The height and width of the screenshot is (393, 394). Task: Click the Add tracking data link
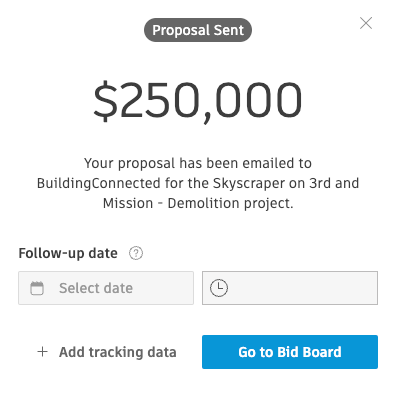point(107,352)
